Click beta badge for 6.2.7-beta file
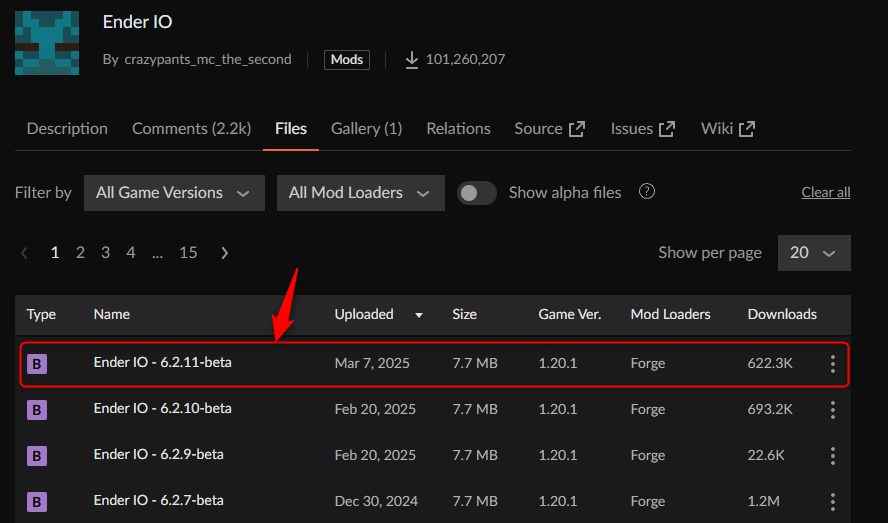Screen dimensions: 888x523 tap(37, 501)
